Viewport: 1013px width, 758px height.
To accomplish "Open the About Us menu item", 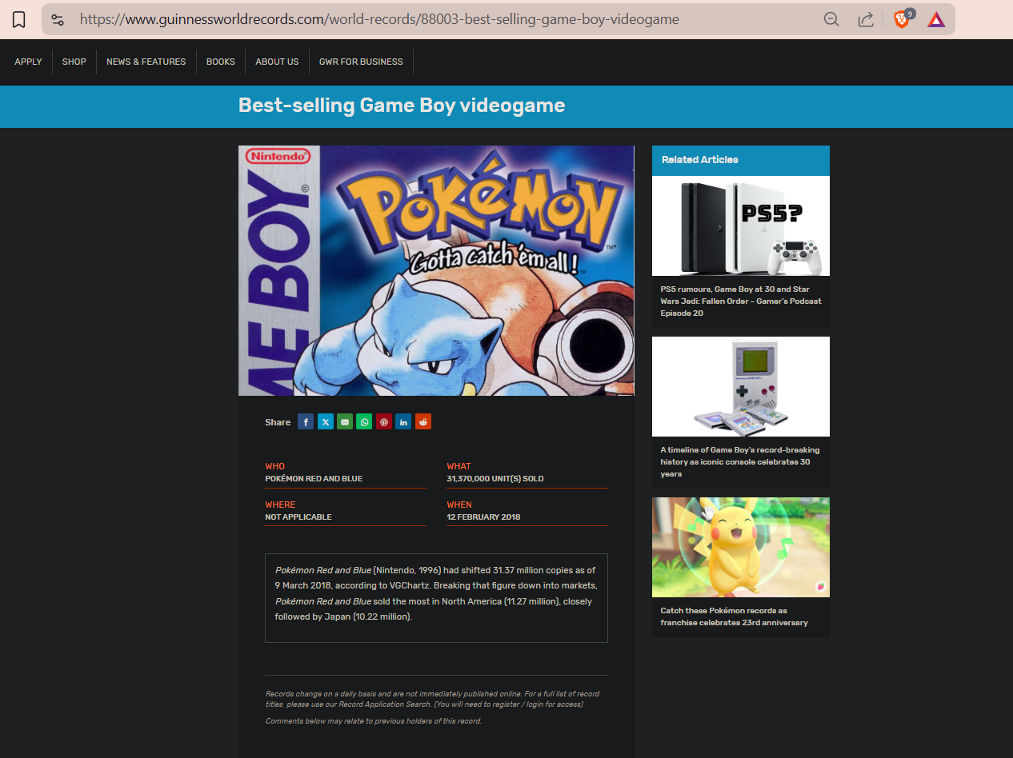I will 277,62.
